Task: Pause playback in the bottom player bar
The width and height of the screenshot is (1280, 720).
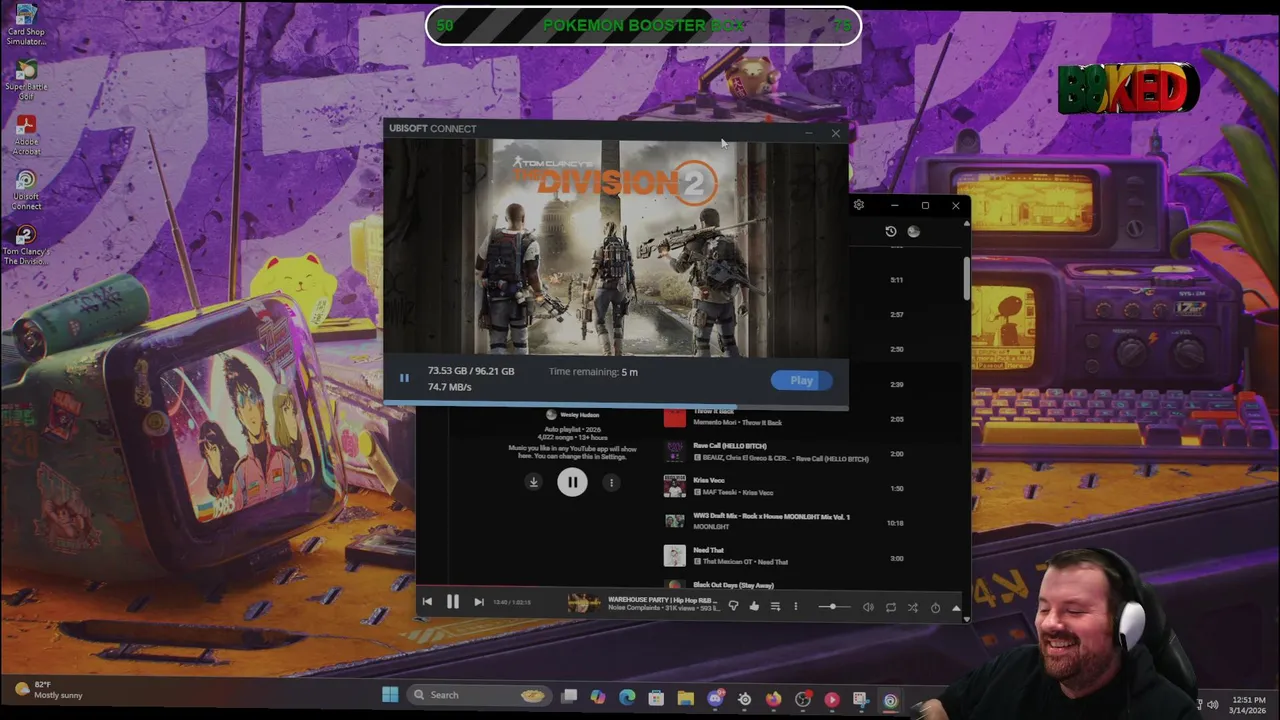Action: (x=452, y=602)
